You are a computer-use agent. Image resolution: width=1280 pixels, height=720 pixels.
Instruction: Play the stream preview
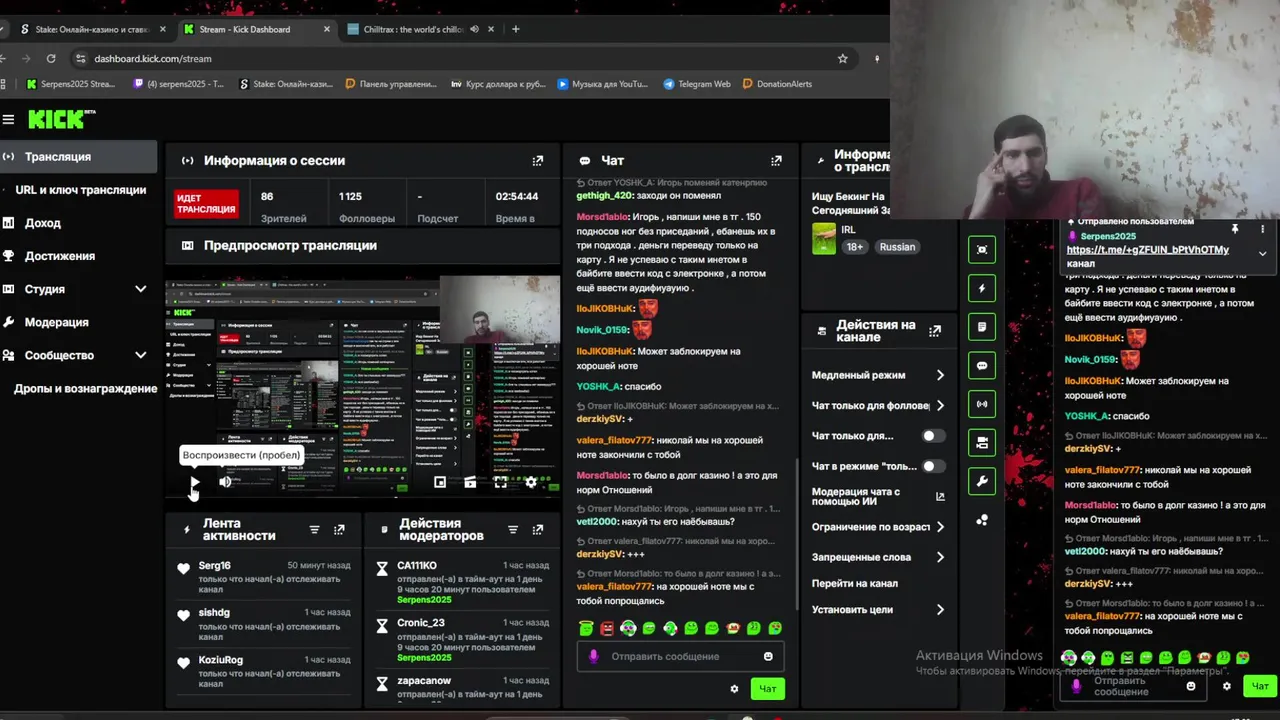pyautogui.click(x=194, y=482)
